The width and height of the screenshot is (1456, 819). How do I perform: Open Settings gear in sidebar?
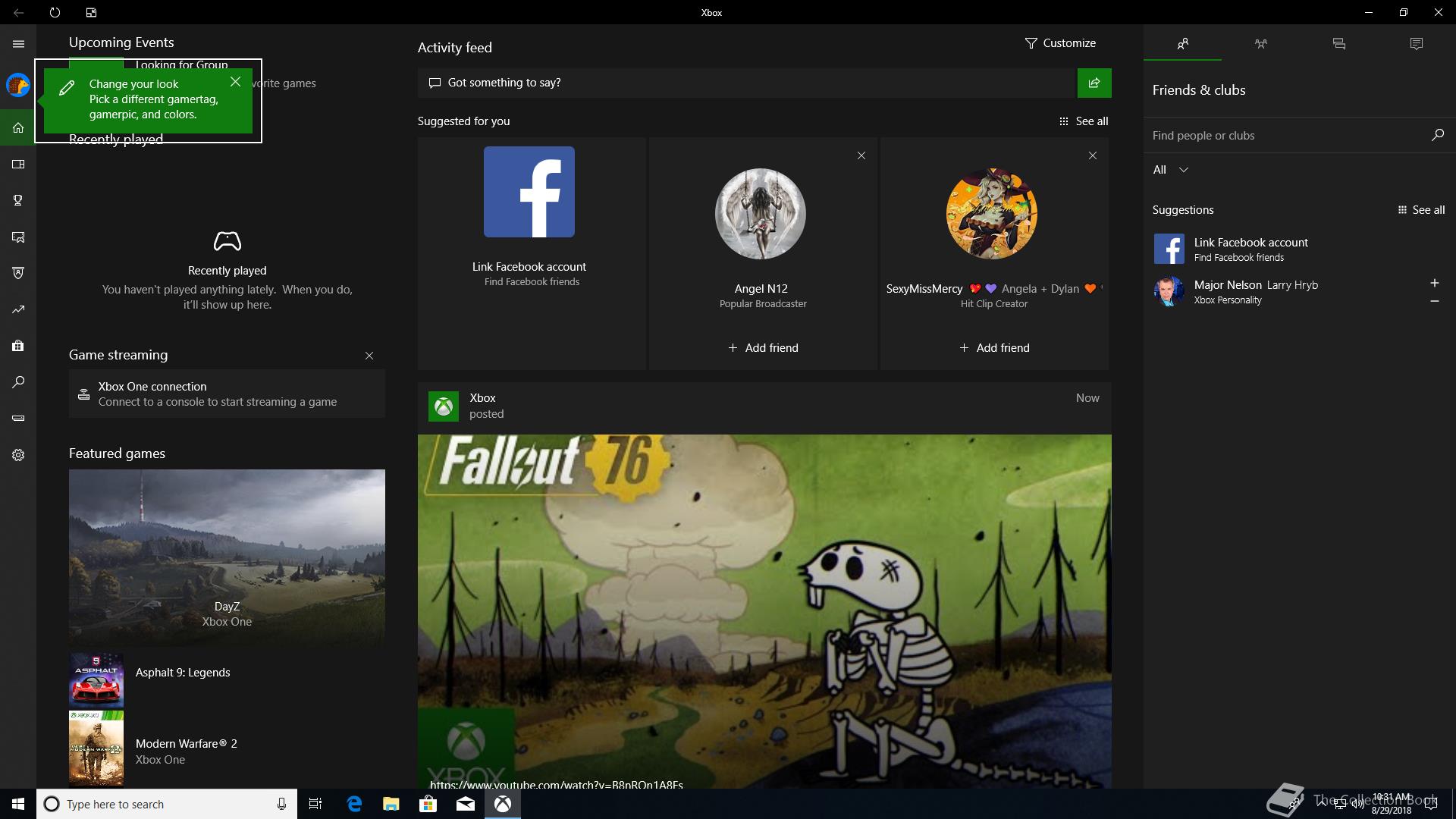point(18,455)
